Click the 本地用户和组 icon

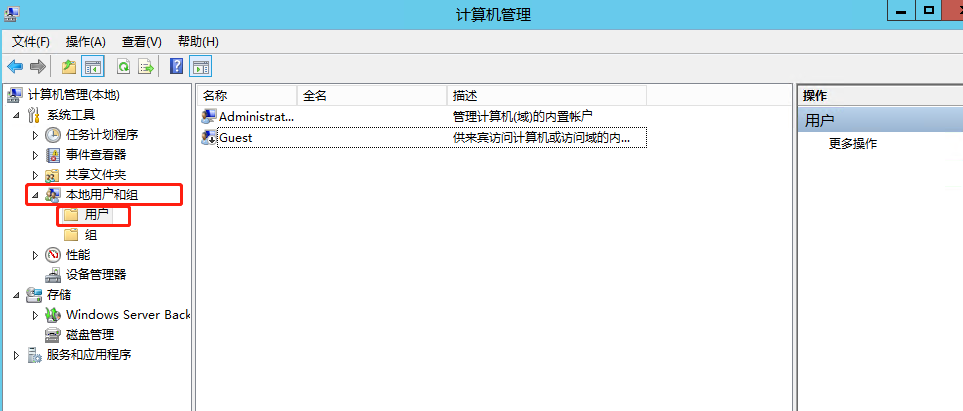pos(53,195)
